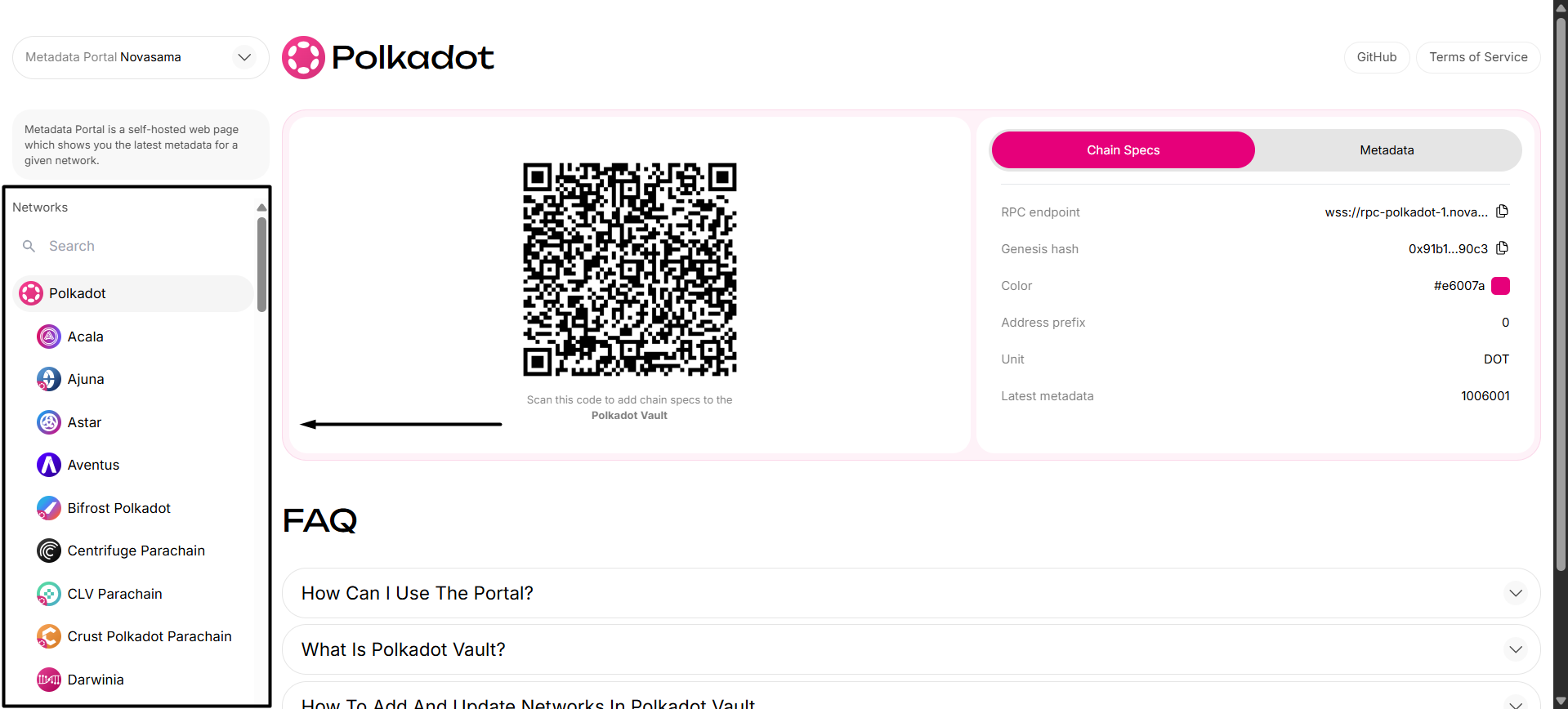
Task: Click the #e6007a color swatch
Action: pos(1500,286)
